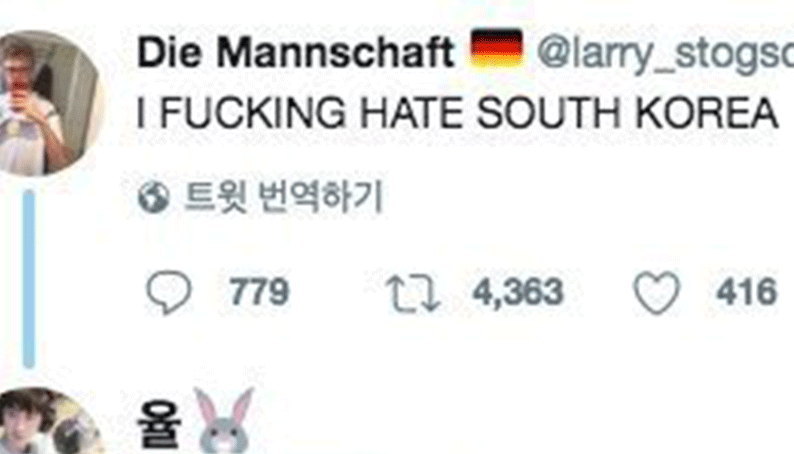
Task: Click the reply speech bubble icon
Action: click(x=169, y=293)
